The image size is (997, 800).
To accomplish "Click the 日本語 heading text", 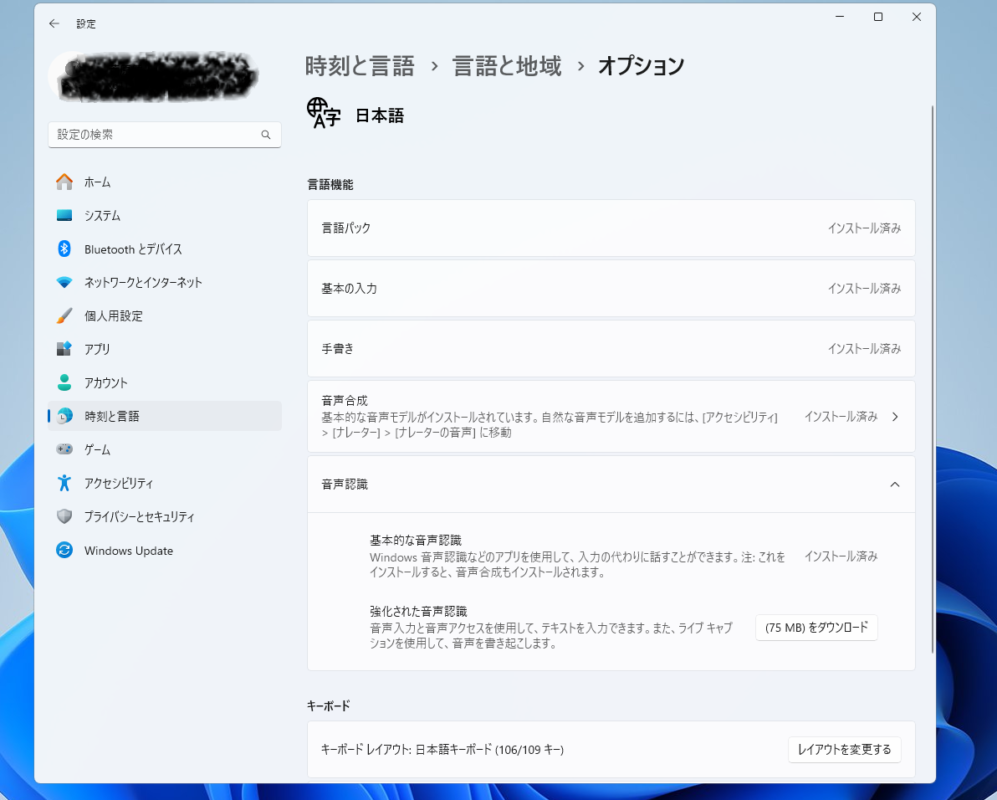I will 380,115.
